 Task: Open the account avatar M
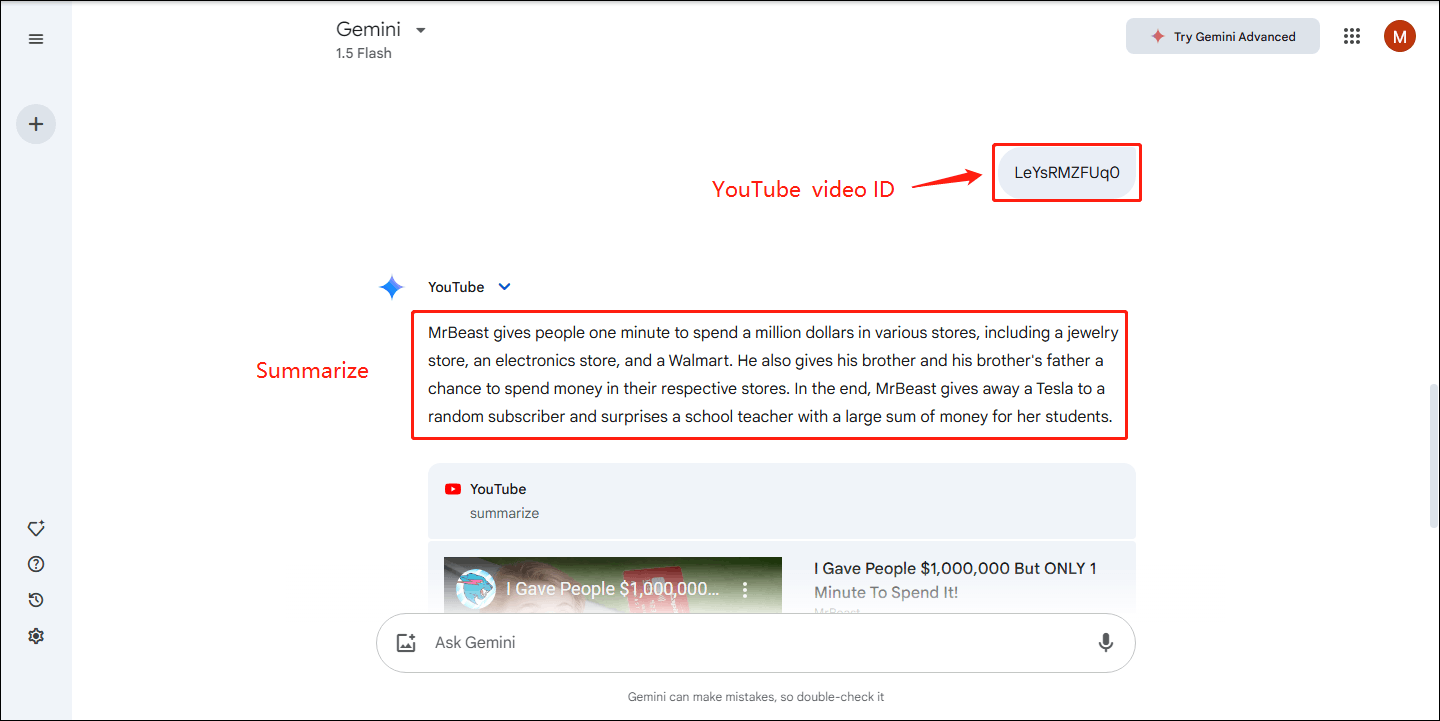[x=1400, y=36]
